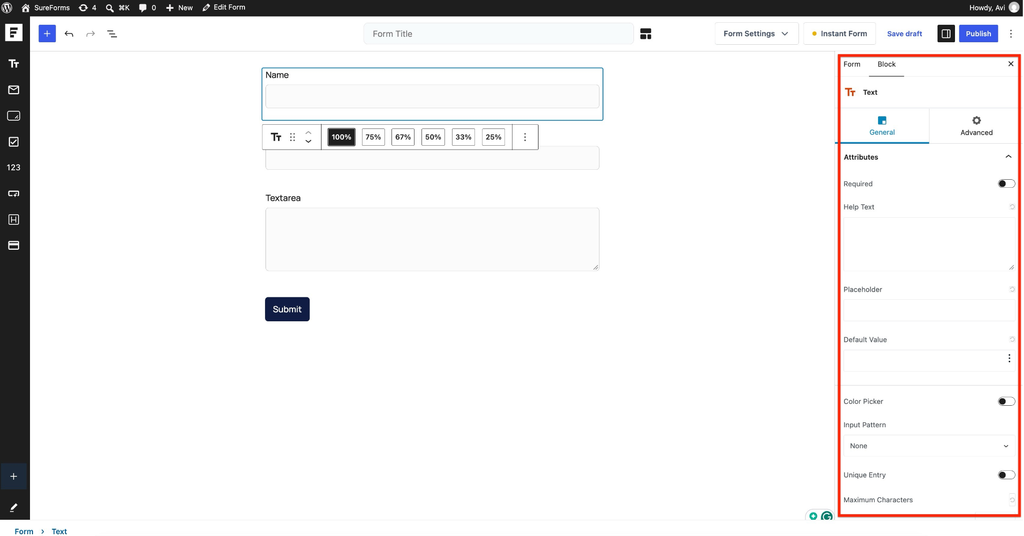The width and height of the screenshot is (1024, 536).
Task: Move block down with the down arrow
Action: (x=308, y=142)
